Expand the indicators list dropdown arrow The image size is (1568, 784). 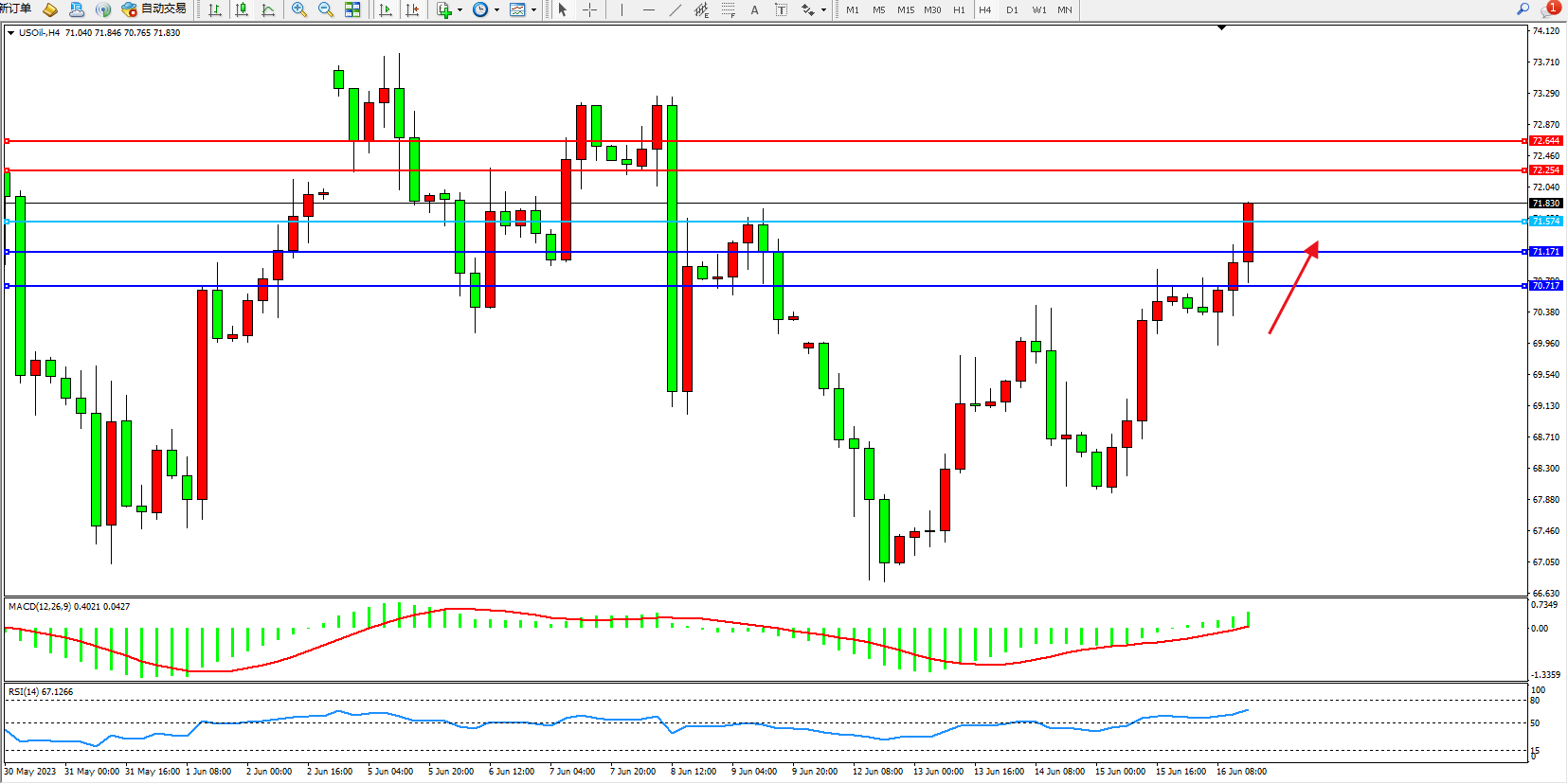(x=460, y=9)
